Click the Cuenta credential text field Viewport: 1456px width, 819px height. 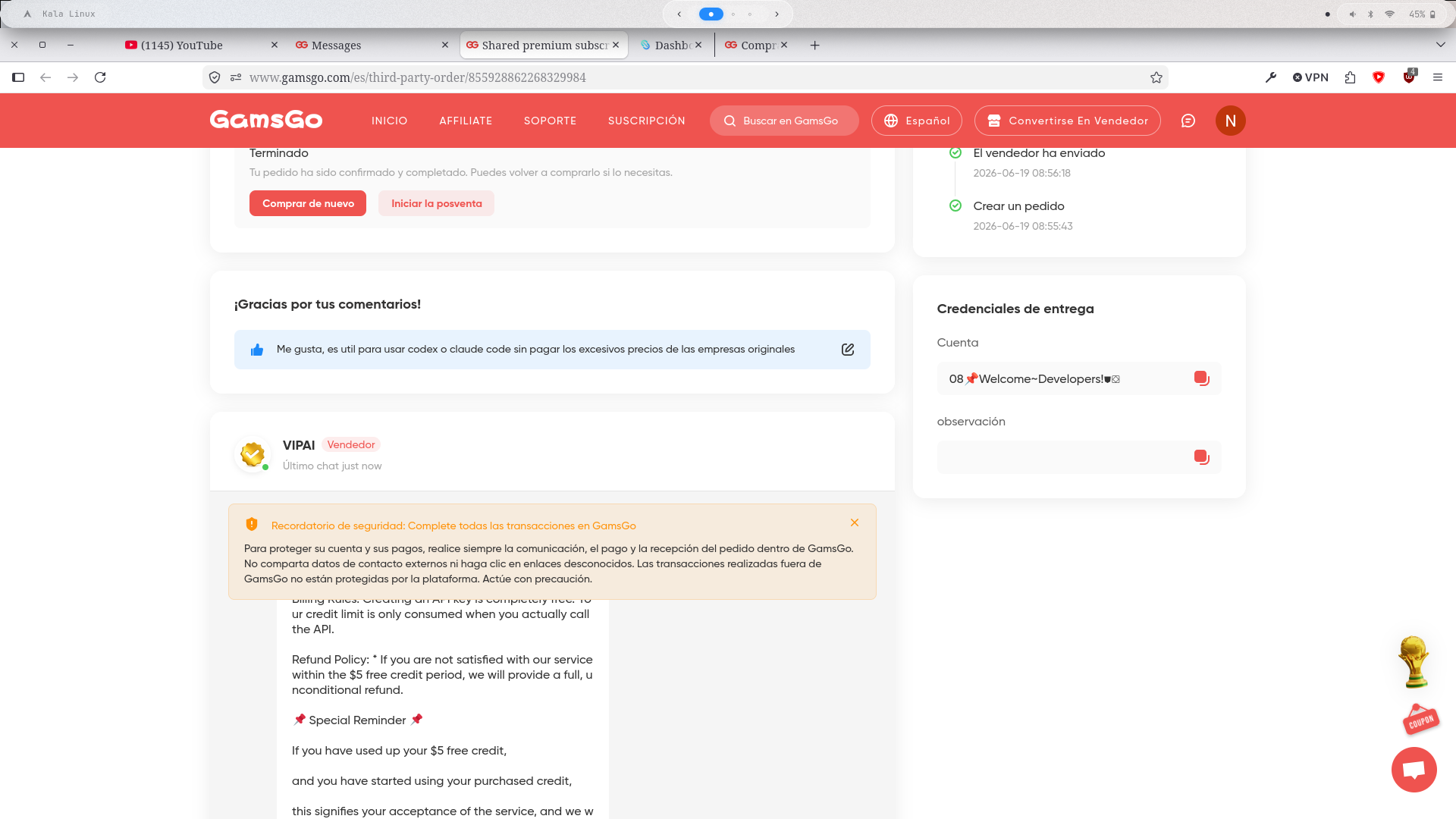(x=1079, y=378)
